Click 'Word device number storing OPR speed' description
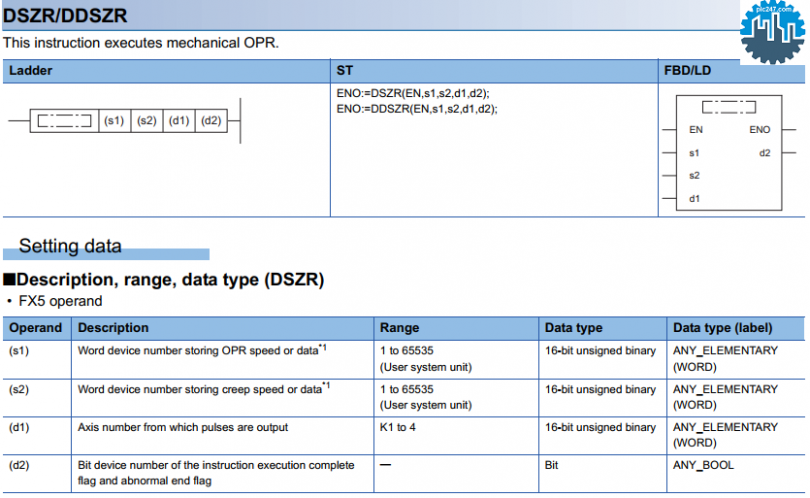 click(x=202, y=351)
